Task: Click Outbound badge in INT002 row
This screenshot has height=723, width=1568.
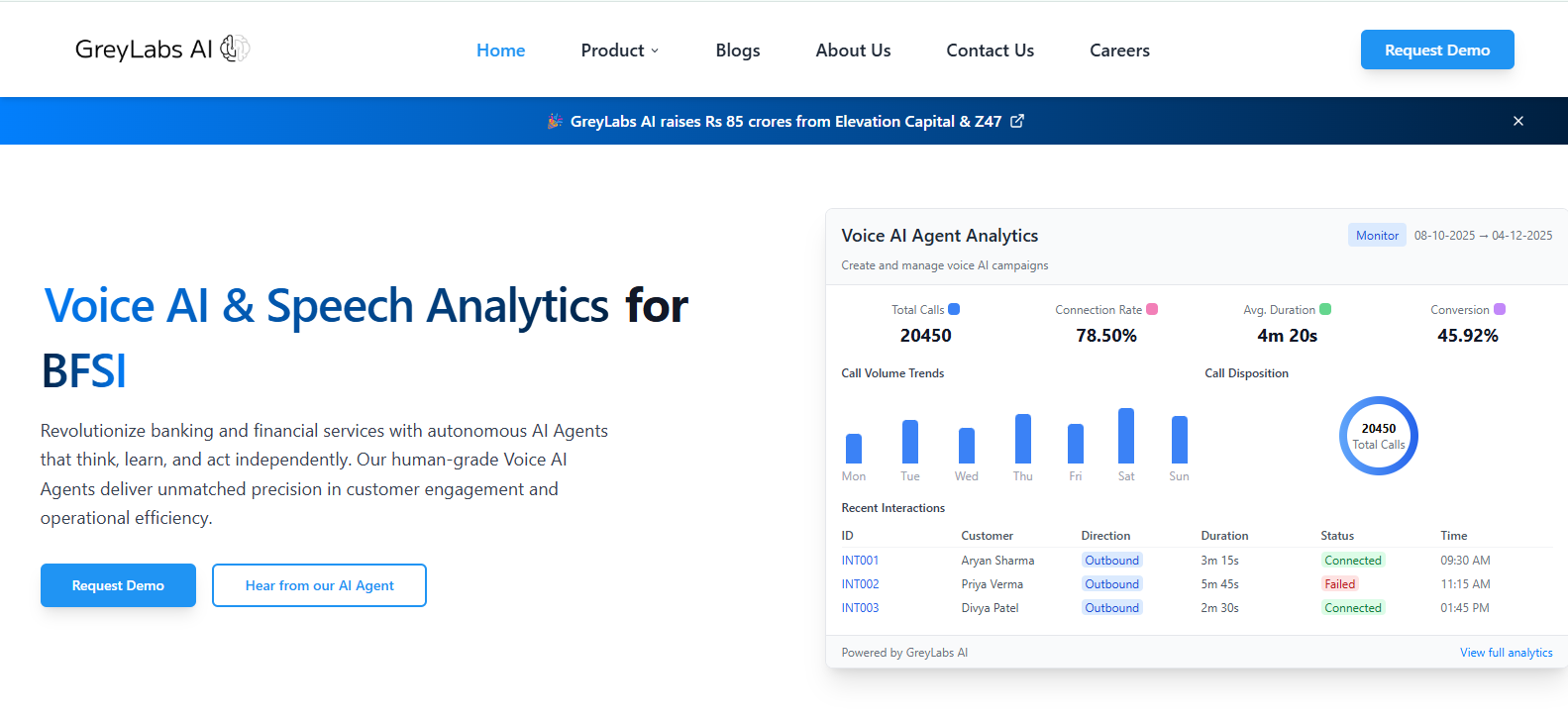Action: (x=1112, y=584)
